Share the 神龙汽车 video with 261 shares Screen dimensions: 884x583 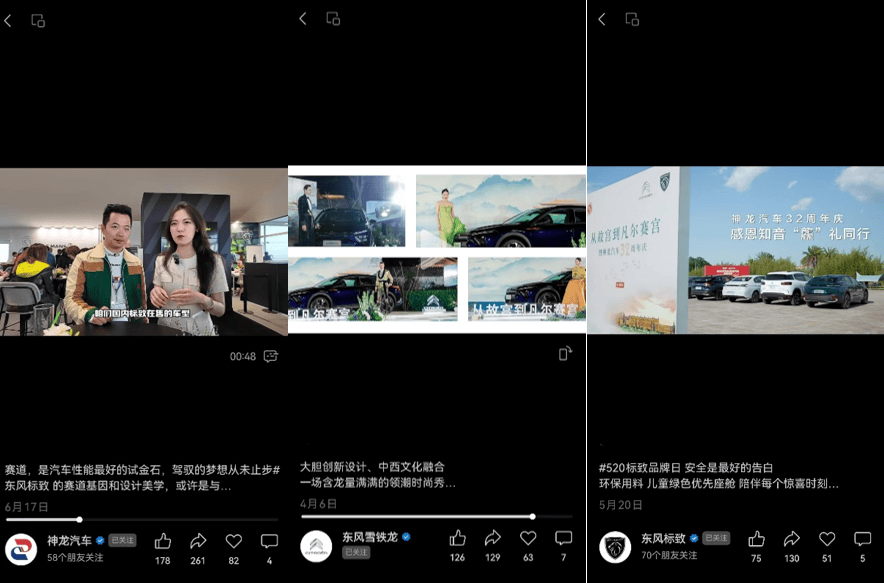[x=198, y=541]
